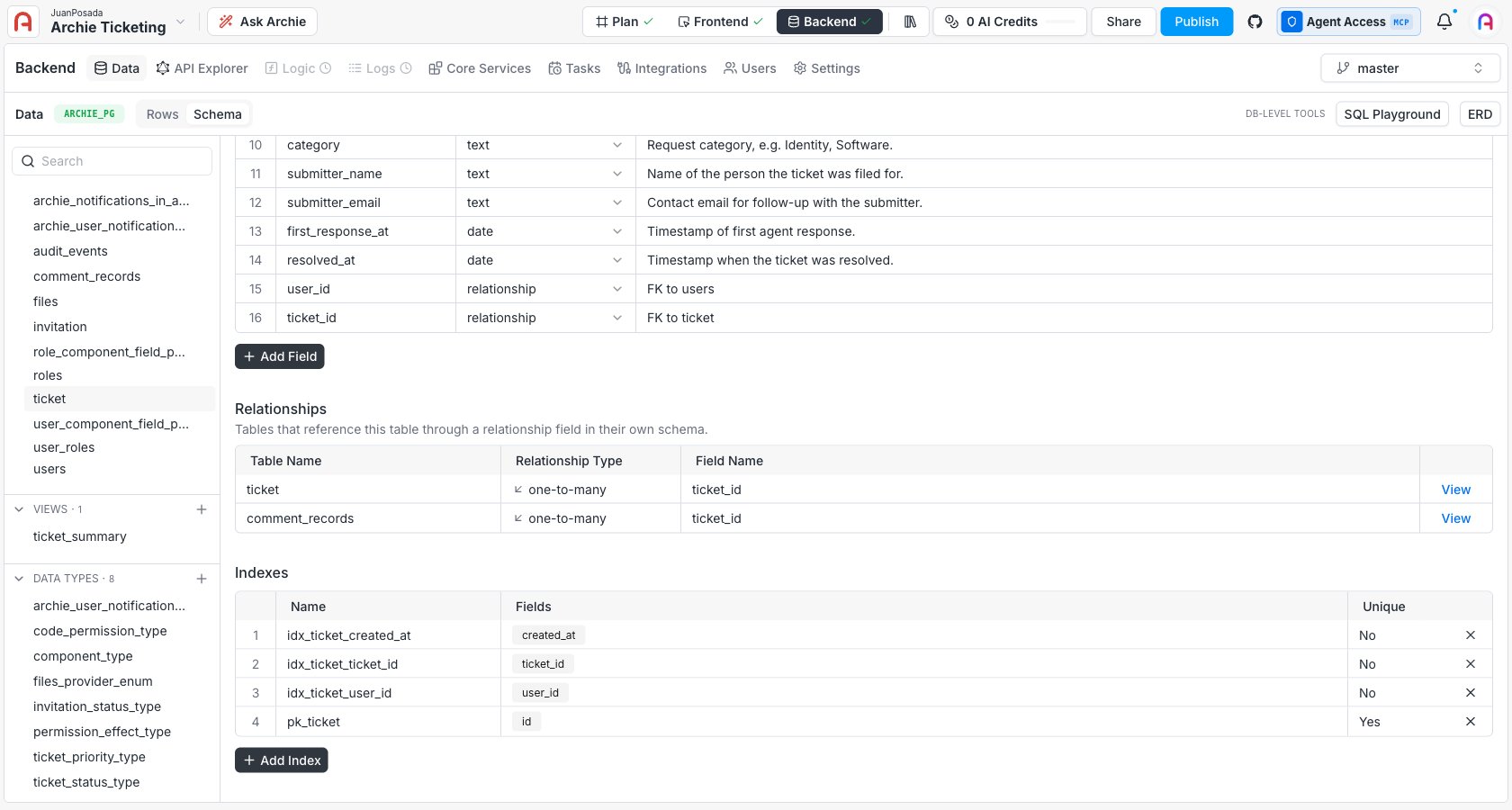Collapse the VIEWS section
The height and width of the screenshot is (810, 1512).
(x=19, y=509)
